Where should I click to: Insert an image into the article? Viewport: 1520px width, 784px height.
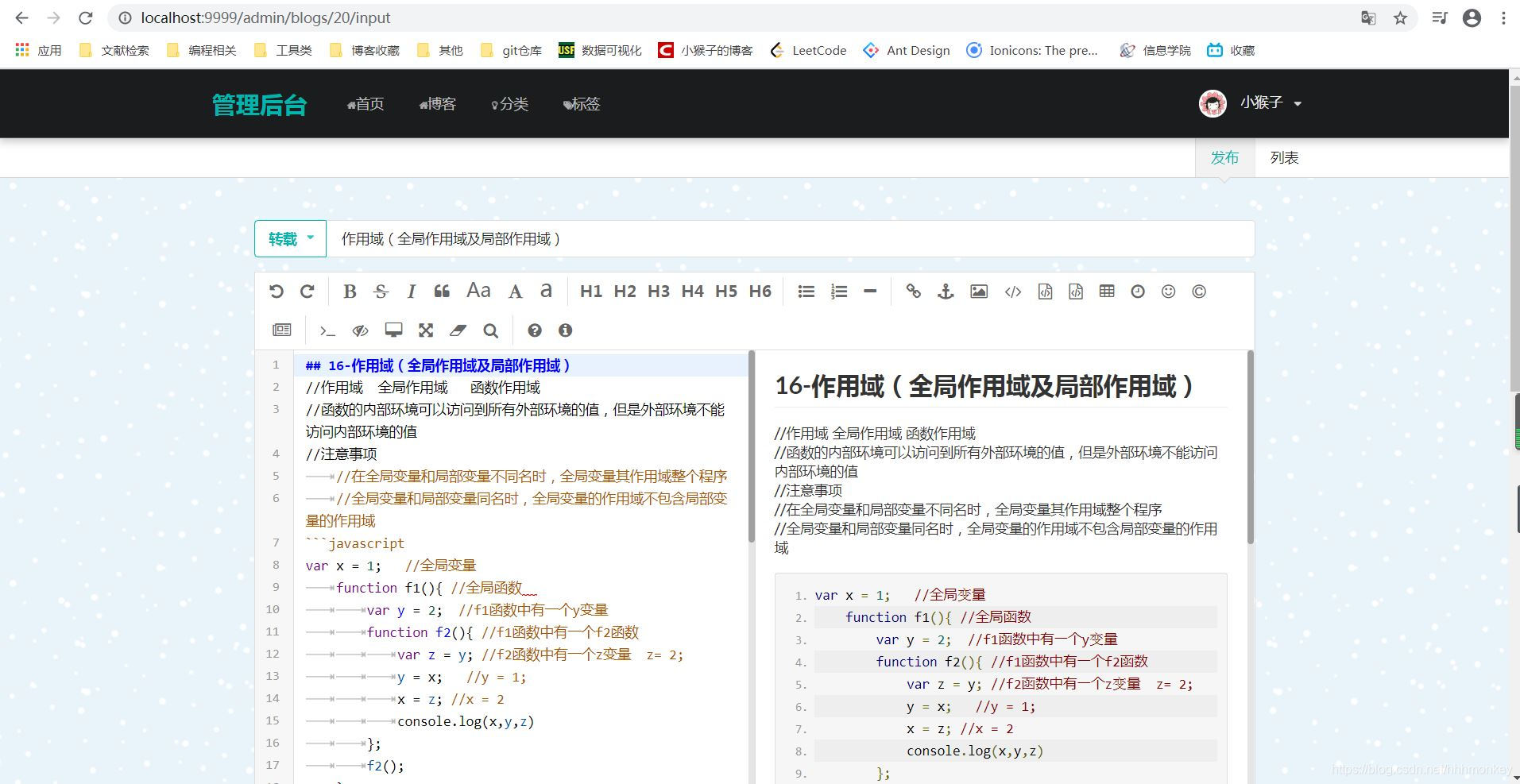coord(979,291)
